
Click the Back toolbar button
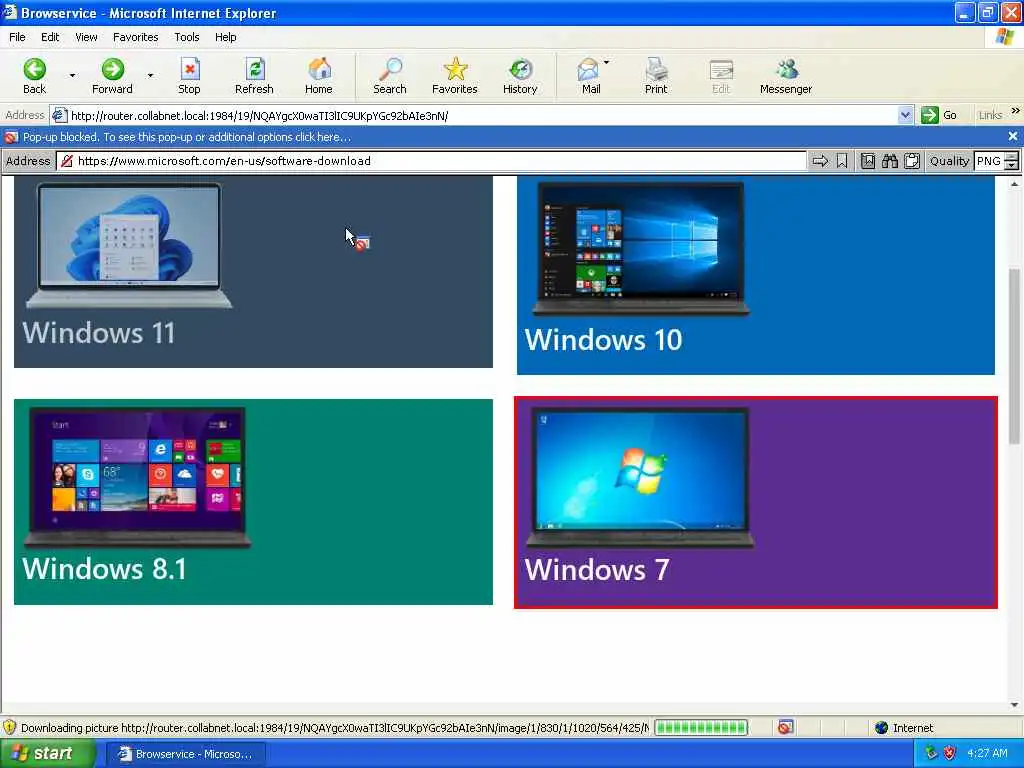35,76
